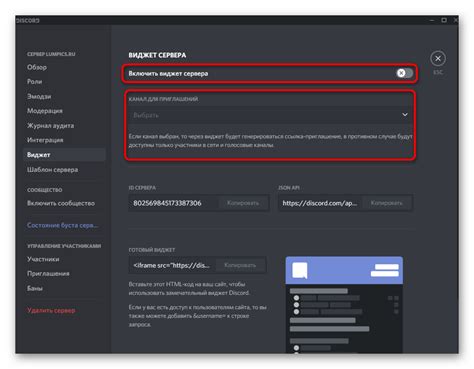
Task: Click the iframe src code field
Action: [x=172, y=265]
